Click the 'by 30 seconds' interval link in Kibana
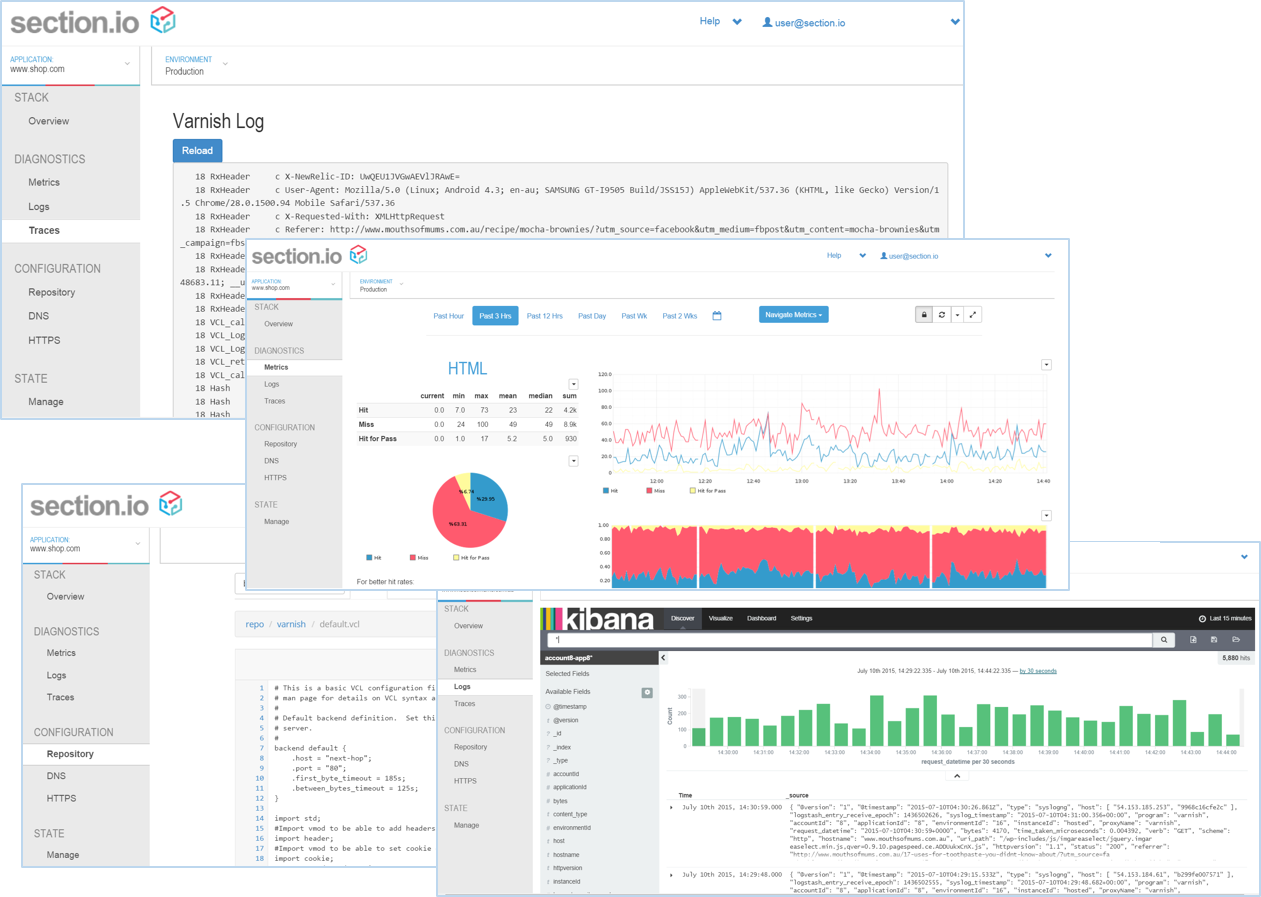Image resolution: width=1261 pixels, height=897 pixels. tap(1038, 671)
